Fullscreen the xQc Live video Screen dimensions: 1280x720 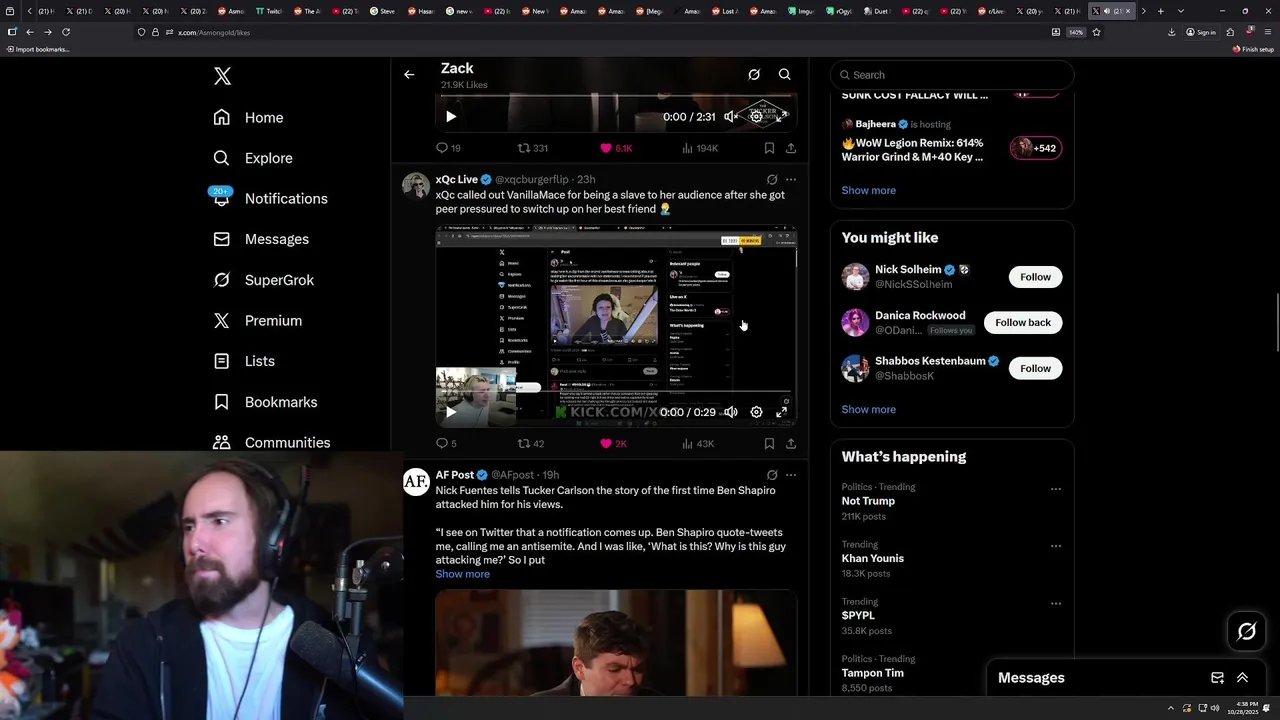[782, 412]
